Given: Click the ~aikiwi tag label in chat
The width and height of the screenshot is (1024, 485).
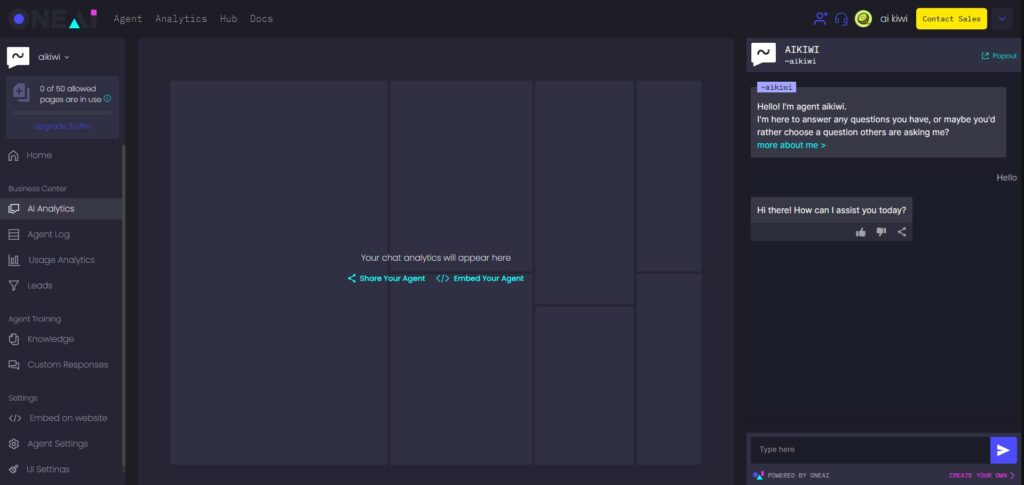Looking at the screenshot, I should point(776,87).
